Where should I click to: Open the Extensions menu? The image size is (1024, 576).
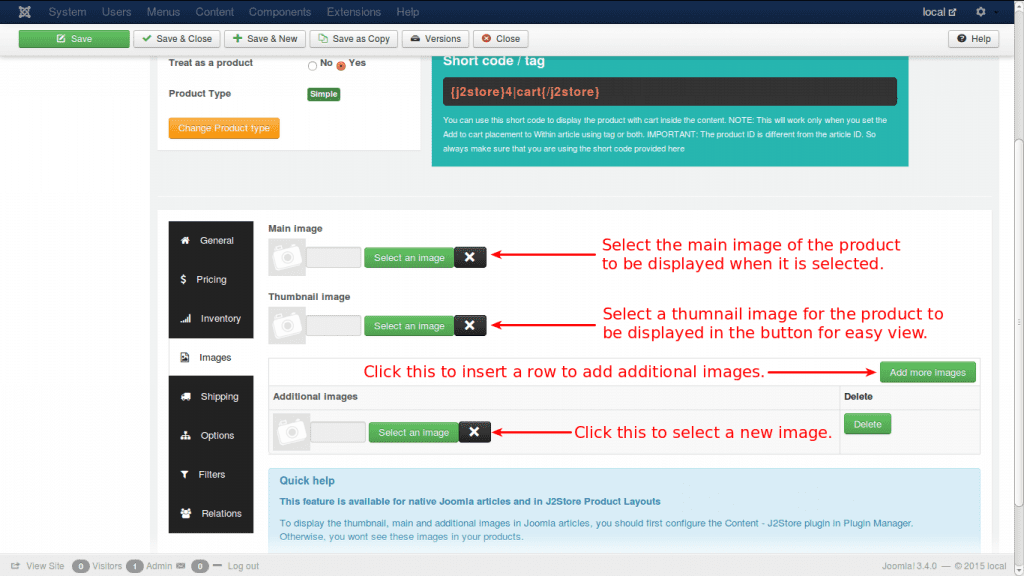pyautogui.click(x=353, y=12)
